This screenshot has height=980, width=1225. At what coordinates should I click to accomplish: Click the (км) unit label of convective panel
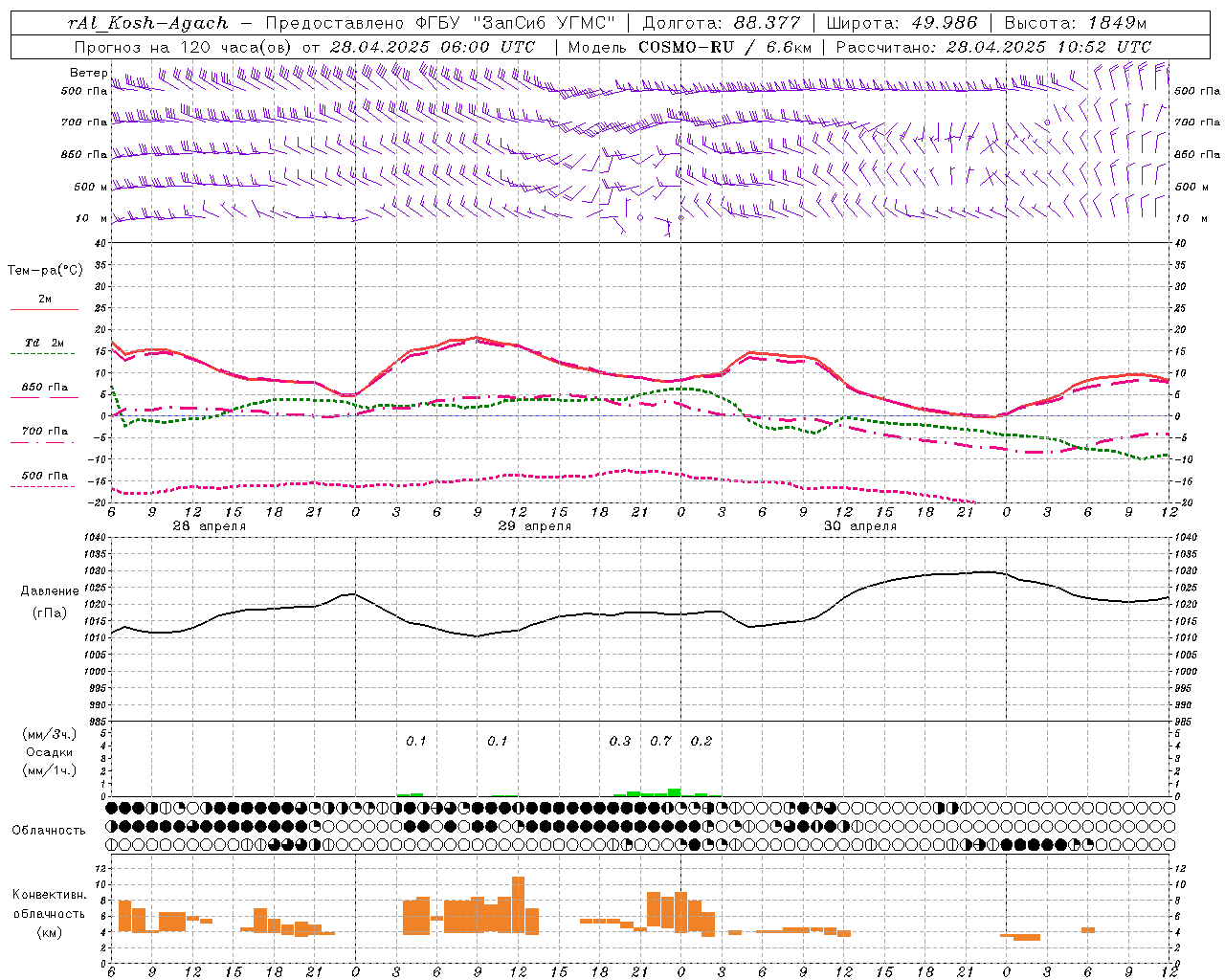tap(50, 932)
